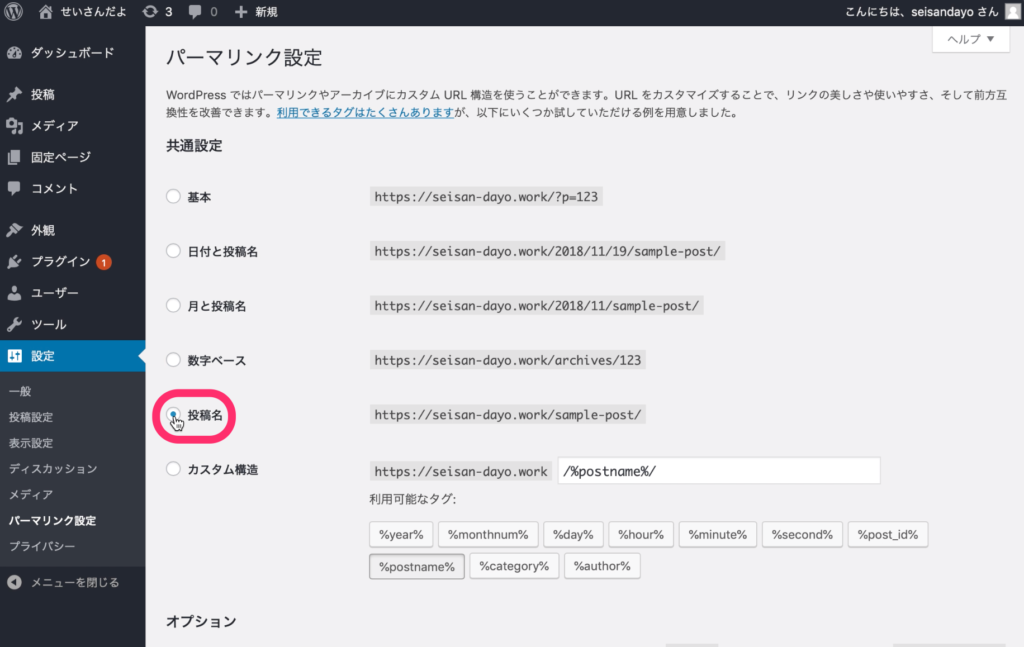Choose the カスタム構造 radio button
The height and width of the screenshot is (647, 1024).
[174, 469]
